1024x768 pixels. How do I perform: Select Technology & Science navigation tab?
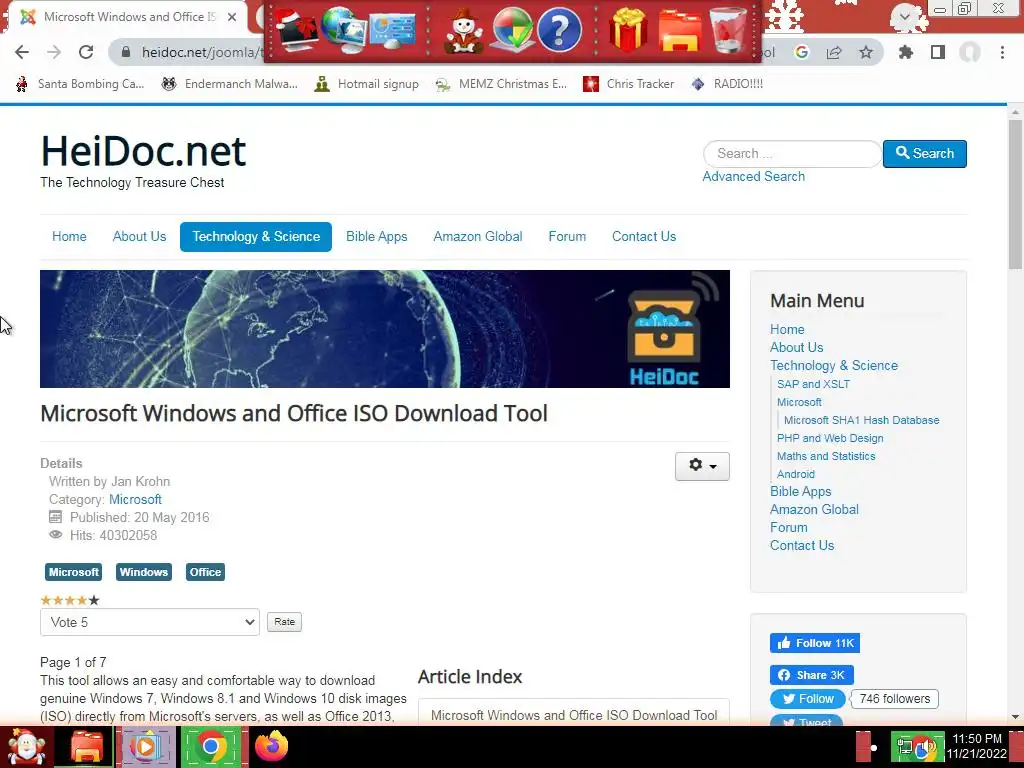tap(256, 236)
